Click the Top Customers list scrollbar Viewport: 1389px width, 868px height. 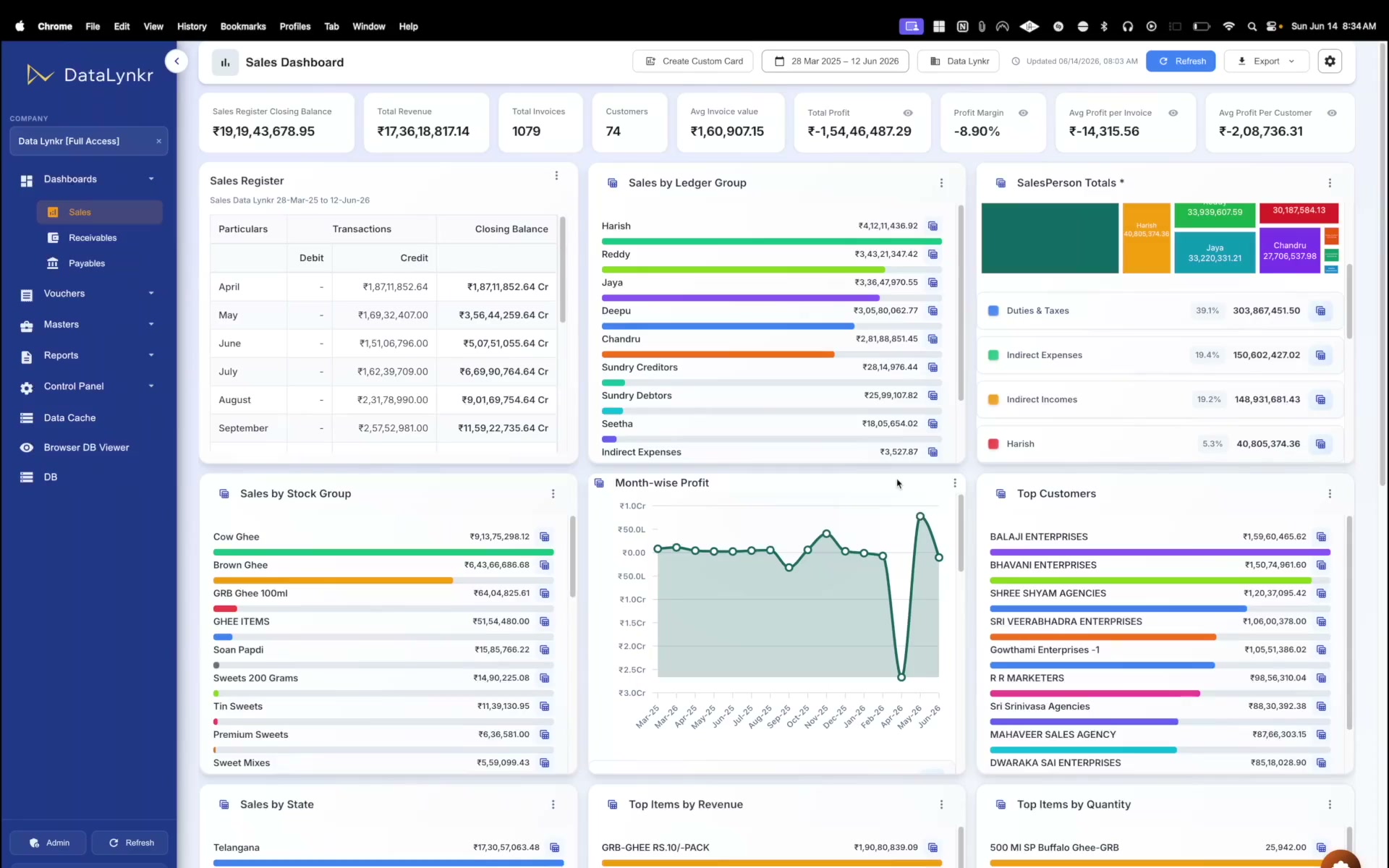[x=1348, y=622]
